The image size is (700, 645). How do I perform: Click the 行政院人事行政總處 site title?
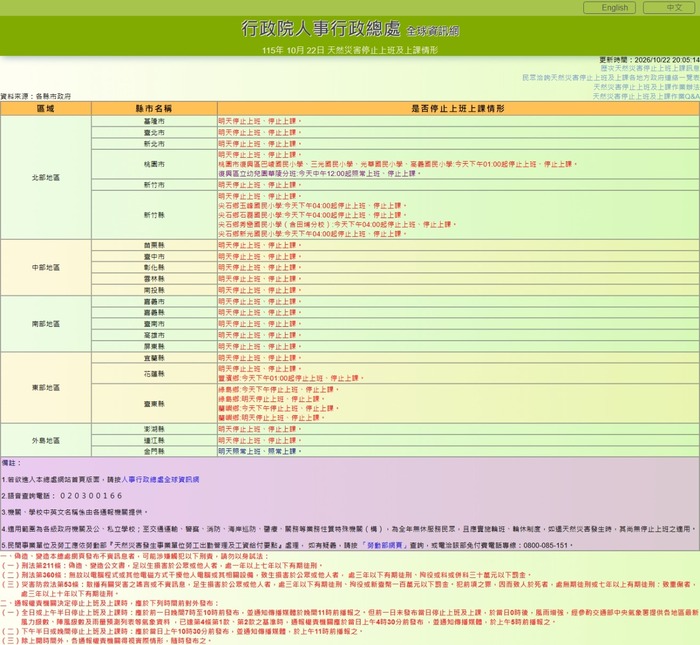(321, 29)
